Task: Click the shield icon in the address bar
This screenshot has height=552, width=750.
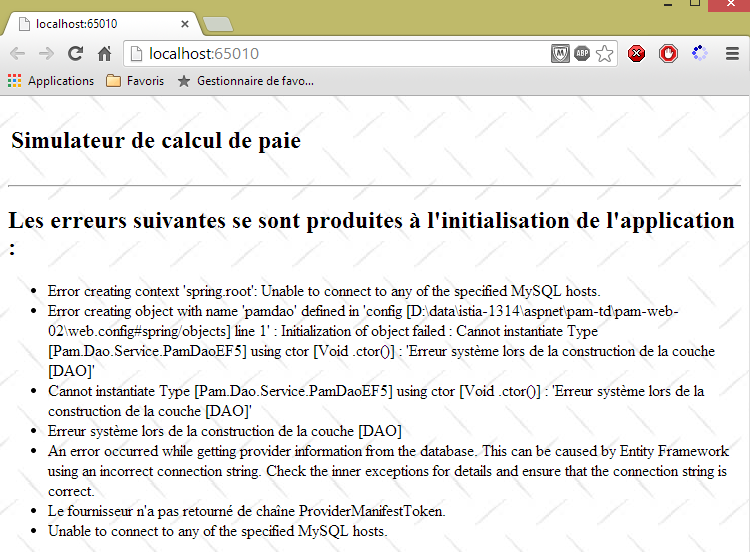Action: pyautogui.click(x=561, y=54)
